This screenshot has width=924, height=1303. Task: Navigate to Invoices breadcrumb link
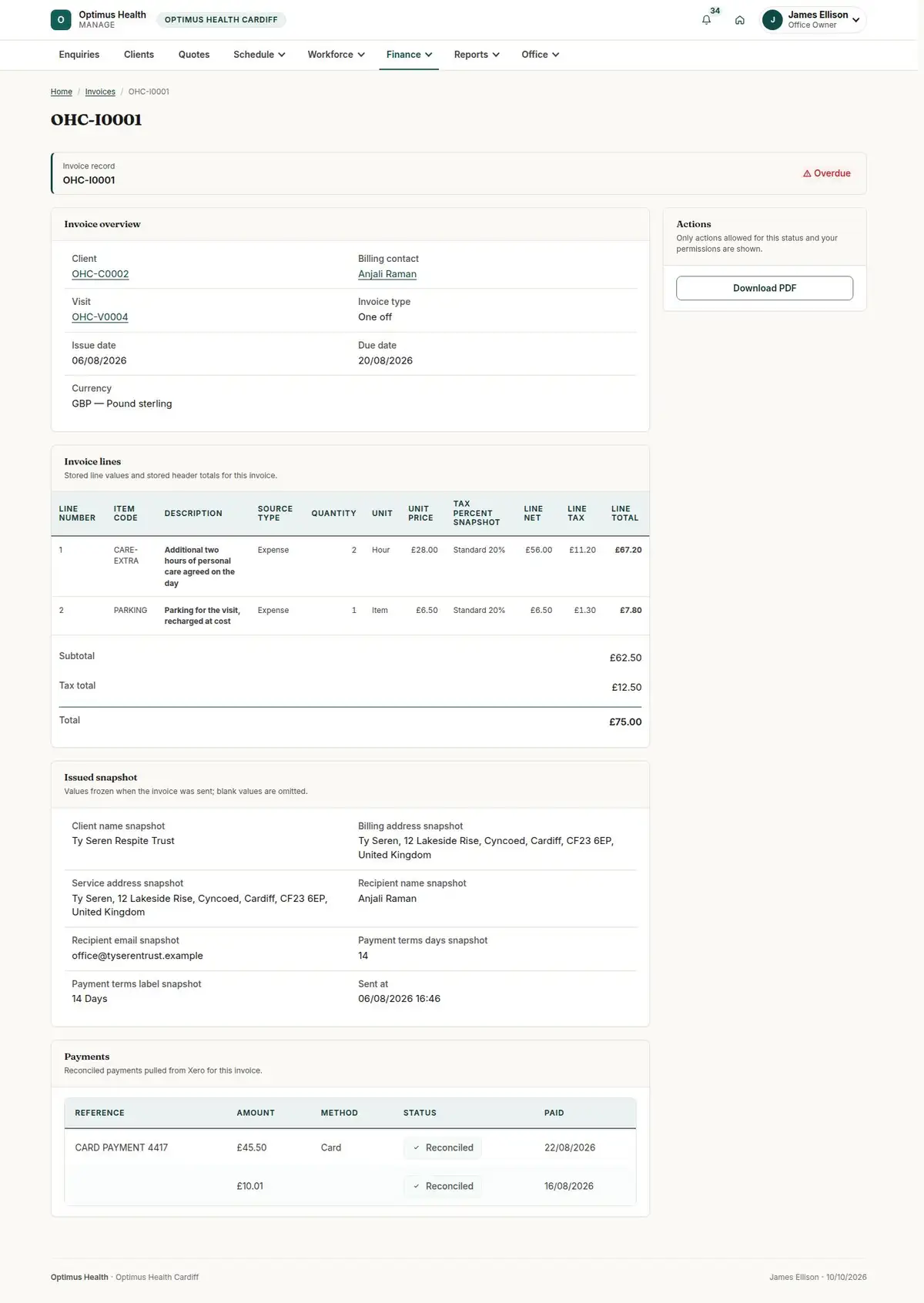tap(100, 92)
